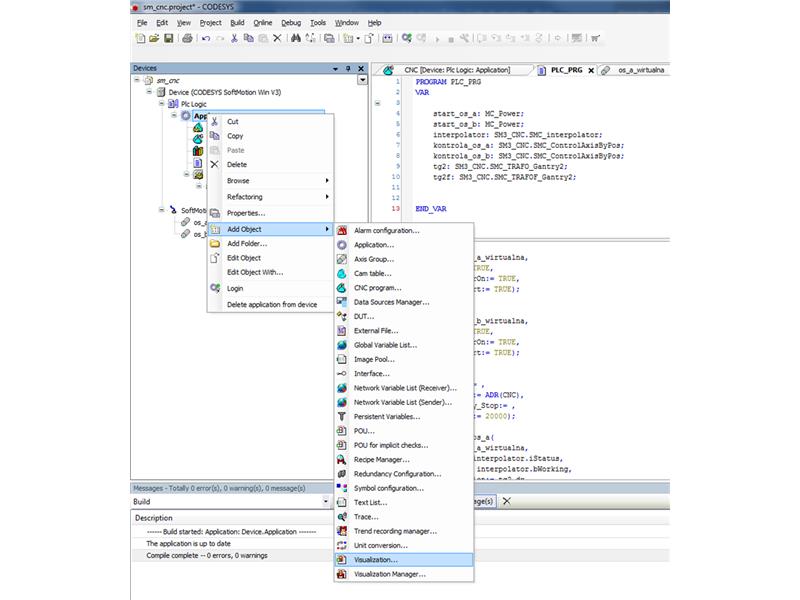This screenshot has height=600, width=800.
Task: Click Copy in the context menu
Action: coord(270,136)
